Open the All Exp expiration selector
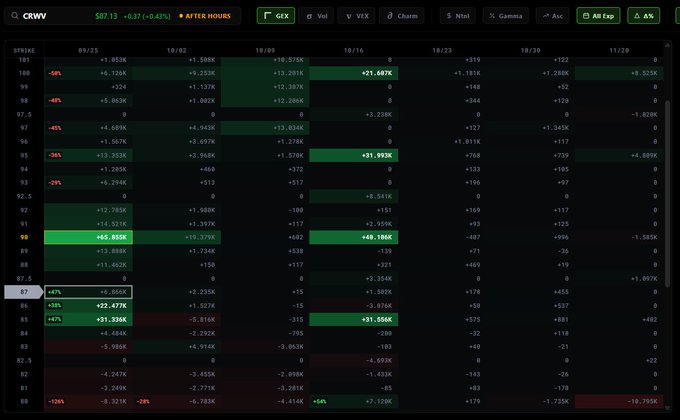Image resolution: width=680 pixels, height=420 pixels. click(x=598, y=16)
